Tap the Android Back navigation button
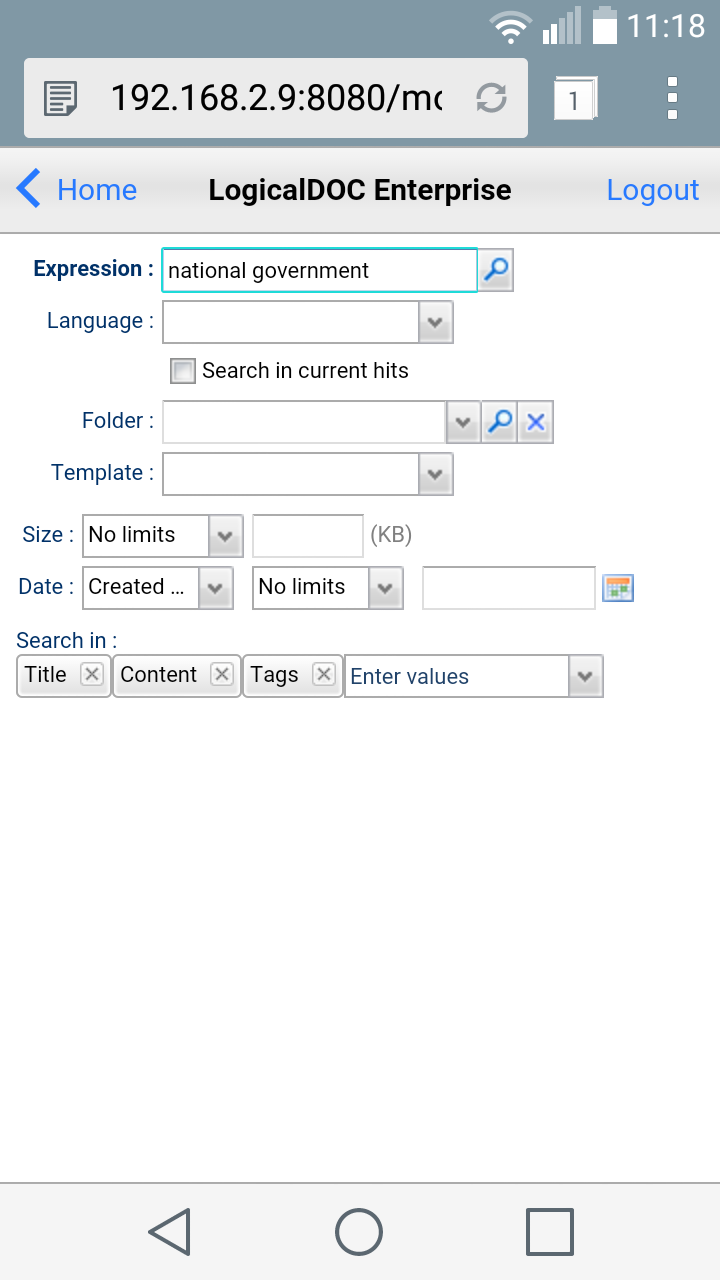Image resolution: width=720 pixels, height=1280 pixels. pyautogui.click(x=170, y=1231)
